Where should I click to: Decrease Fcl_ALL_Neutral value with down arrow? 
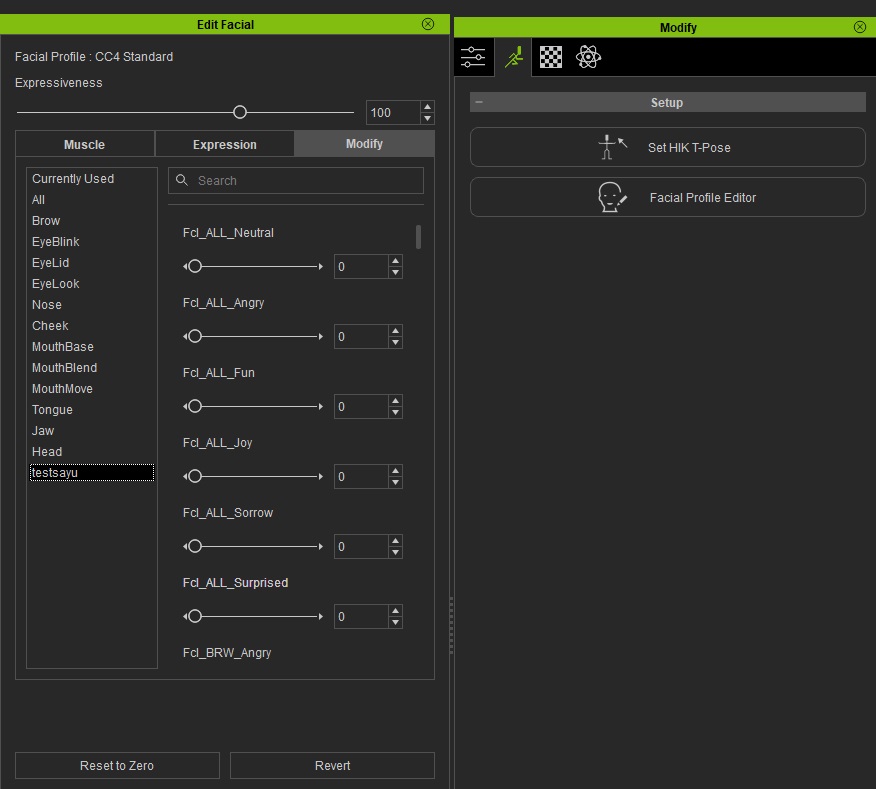click(x=396, y=273)
